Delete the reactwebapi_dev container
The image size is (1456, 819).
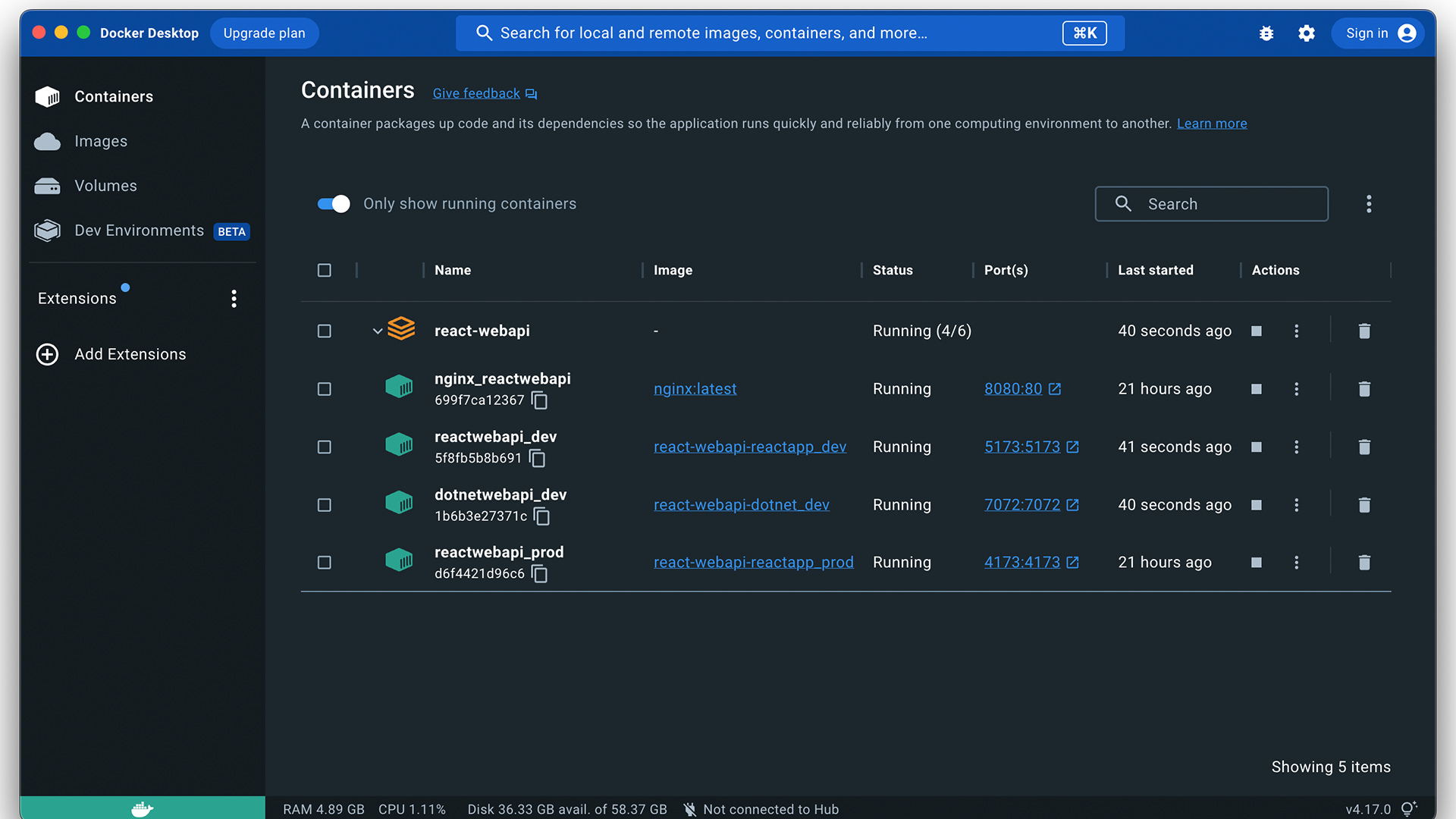click(1364, 447)
